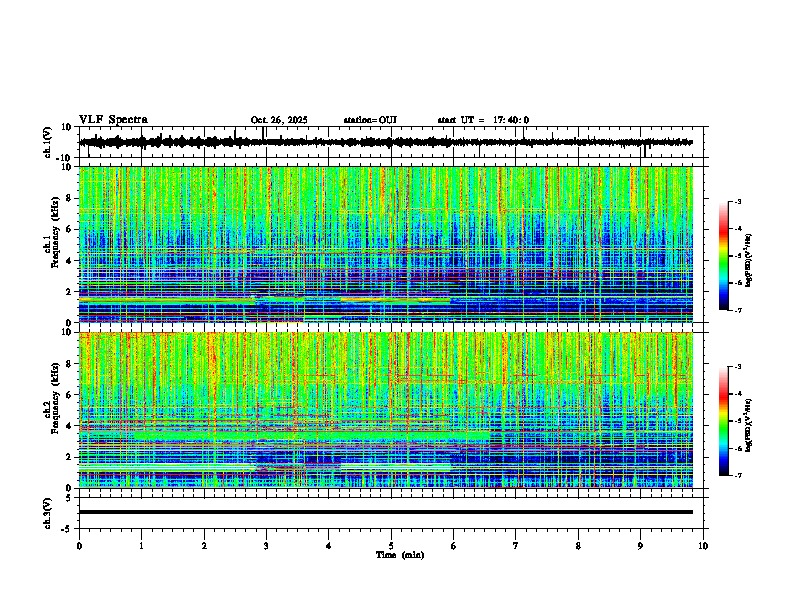
Task: Select the "start UT = 17:40:0" header text
Action: 483,120
